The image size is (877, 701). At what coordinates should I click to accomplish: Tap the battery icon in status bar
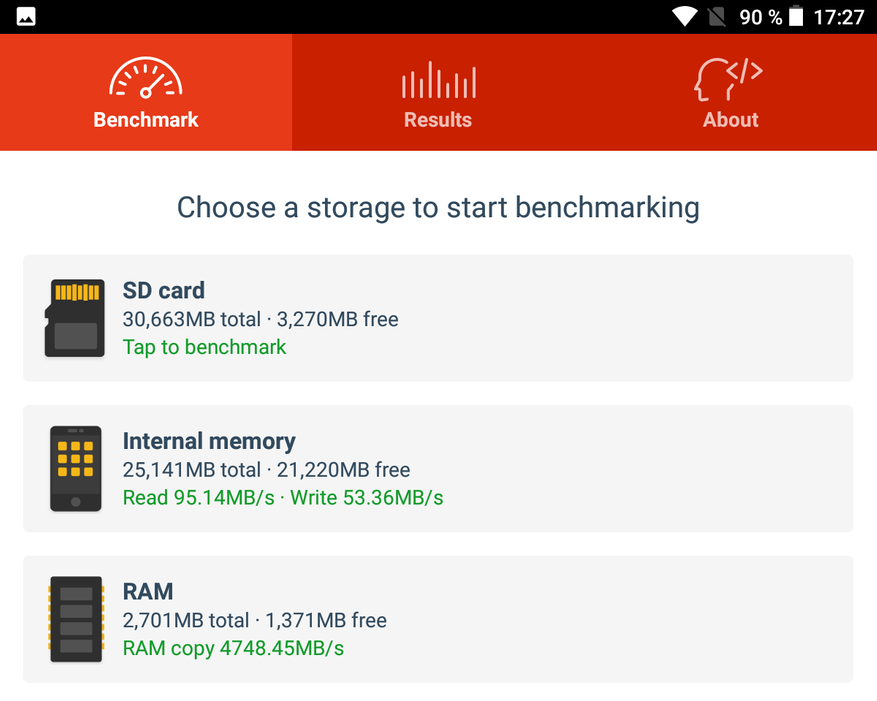(x=796, y=16)
